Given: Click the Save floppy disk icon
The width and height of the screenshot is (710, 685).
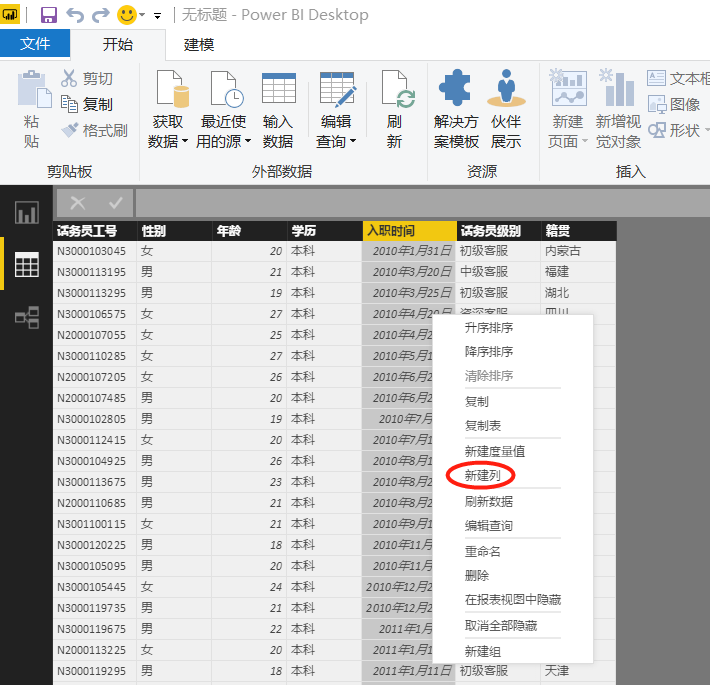Looking at the screenshot, I should (x=48, y=15).
